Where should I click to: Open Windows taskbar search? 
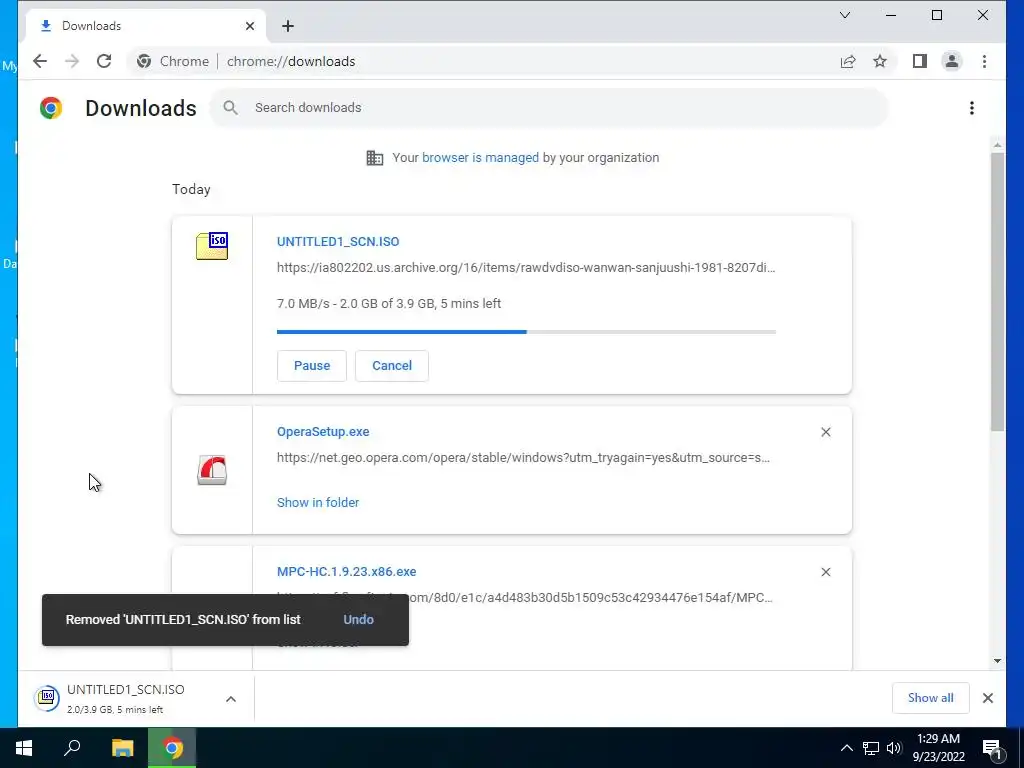coord(72,748)
